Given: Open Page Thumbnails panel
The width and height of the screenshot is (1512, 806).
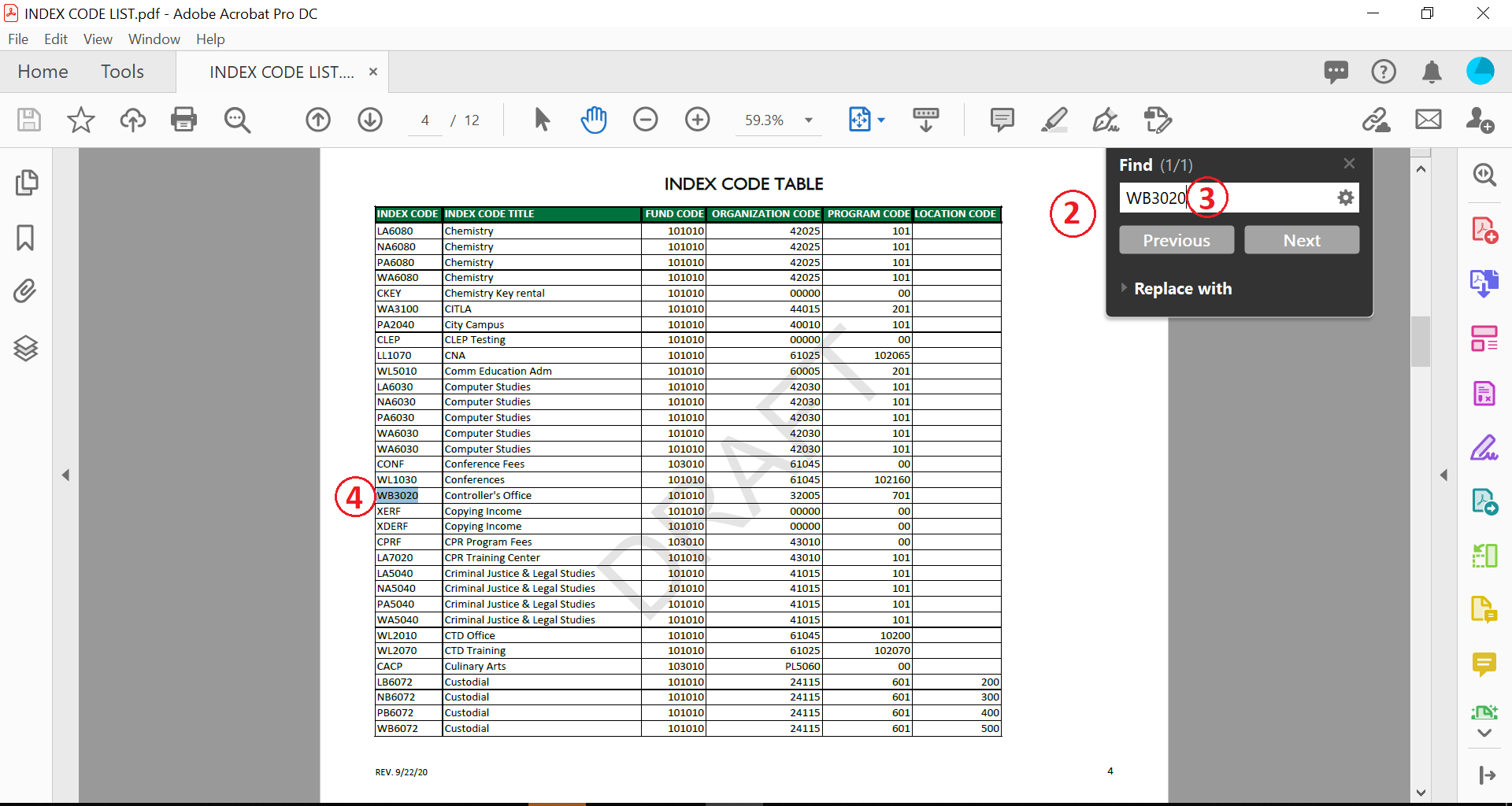Looking at the screenshot, I should tap(25, 183).
